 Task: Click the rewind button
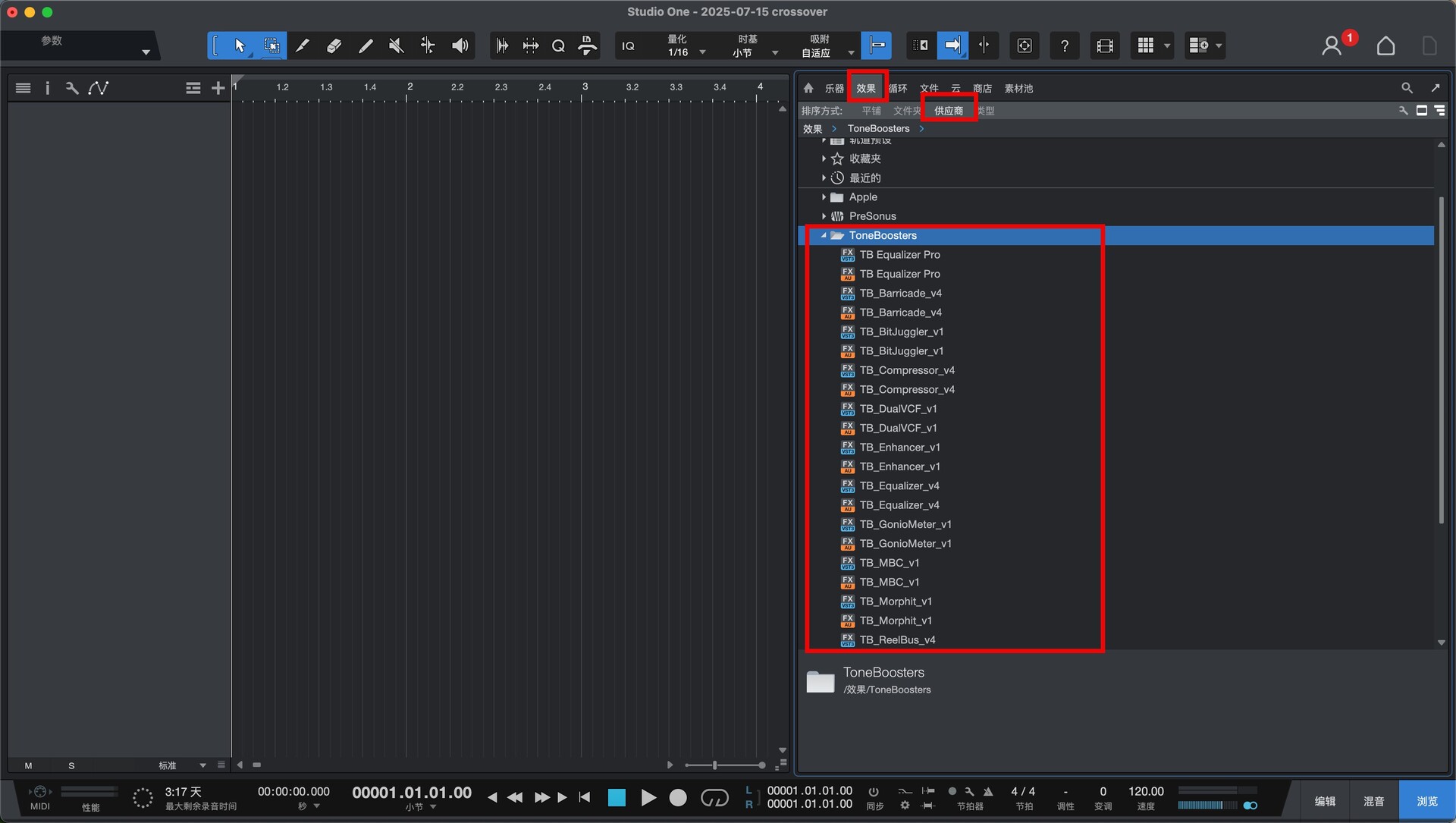515,797
